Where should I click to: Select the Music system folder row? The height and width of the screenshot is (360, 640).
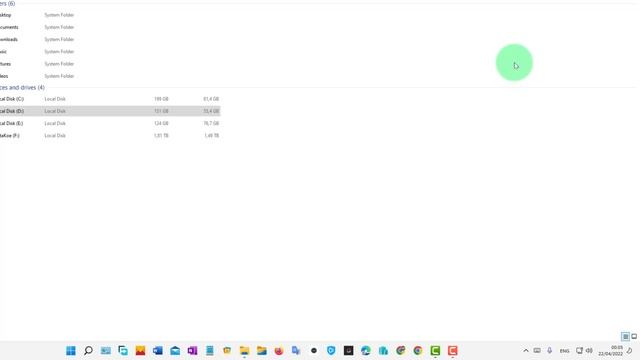[x=110, y=52]
